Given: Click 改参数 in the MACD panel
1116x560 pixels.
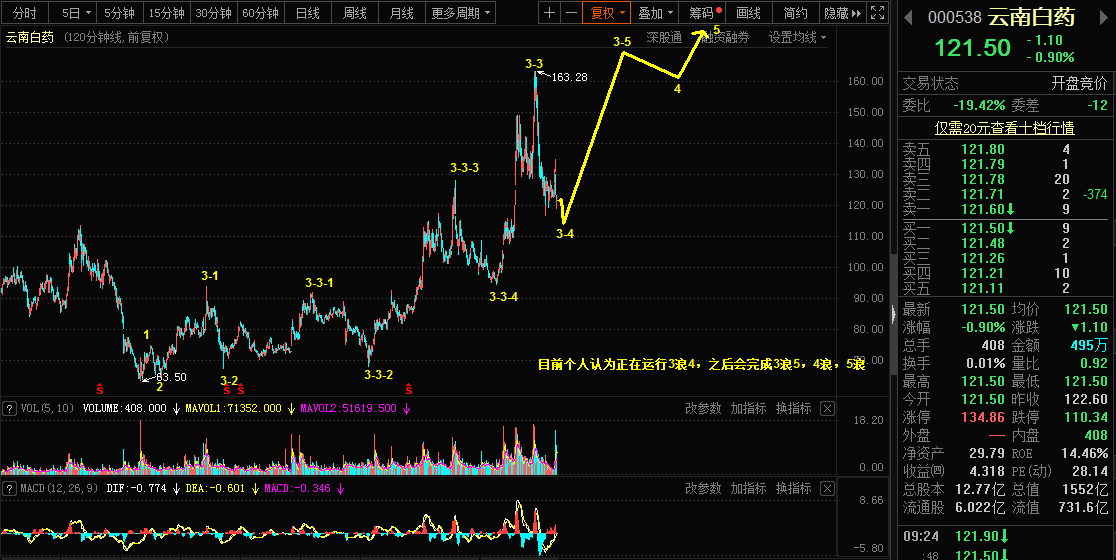Looking at the screenshot, I should tap(703, 489).
